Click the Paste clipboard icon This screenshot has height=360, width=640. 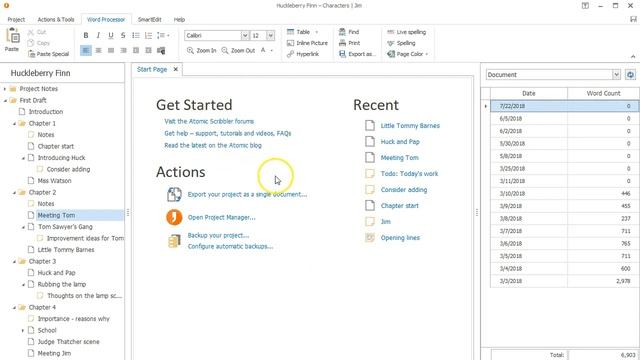point(12,36)
